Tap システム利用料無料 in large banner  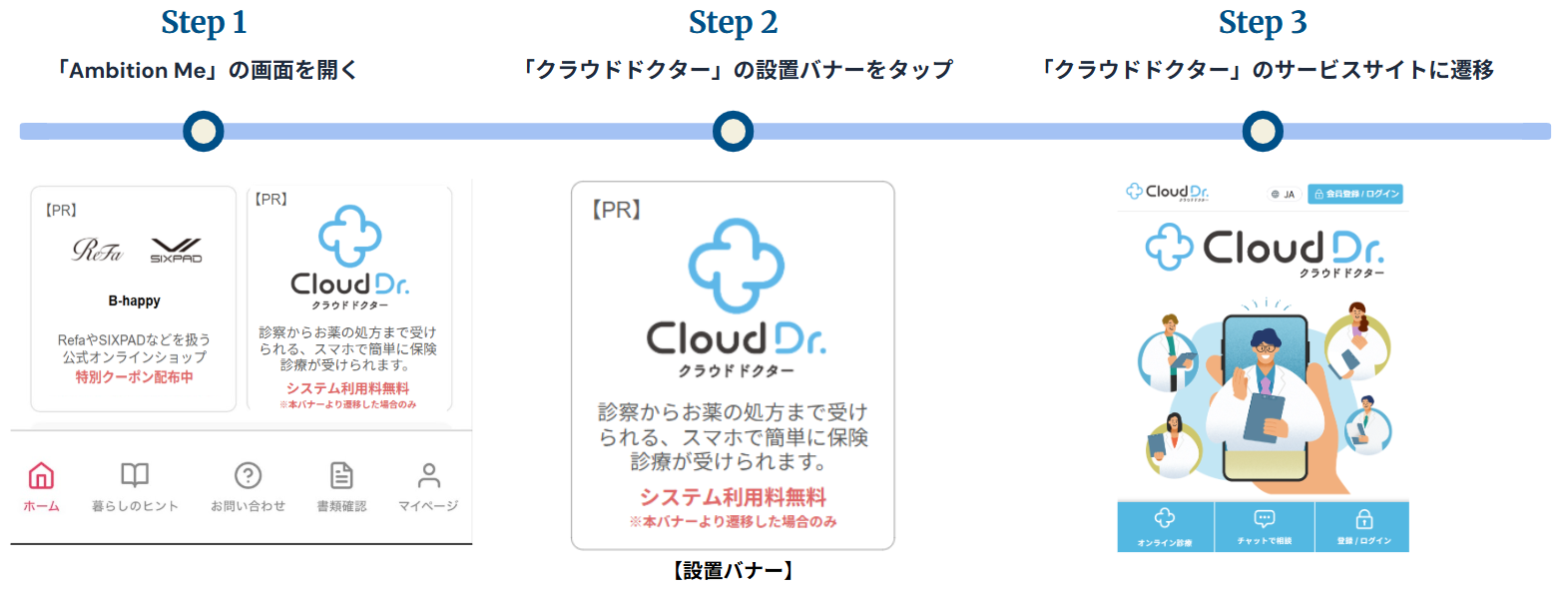[733, 497]
